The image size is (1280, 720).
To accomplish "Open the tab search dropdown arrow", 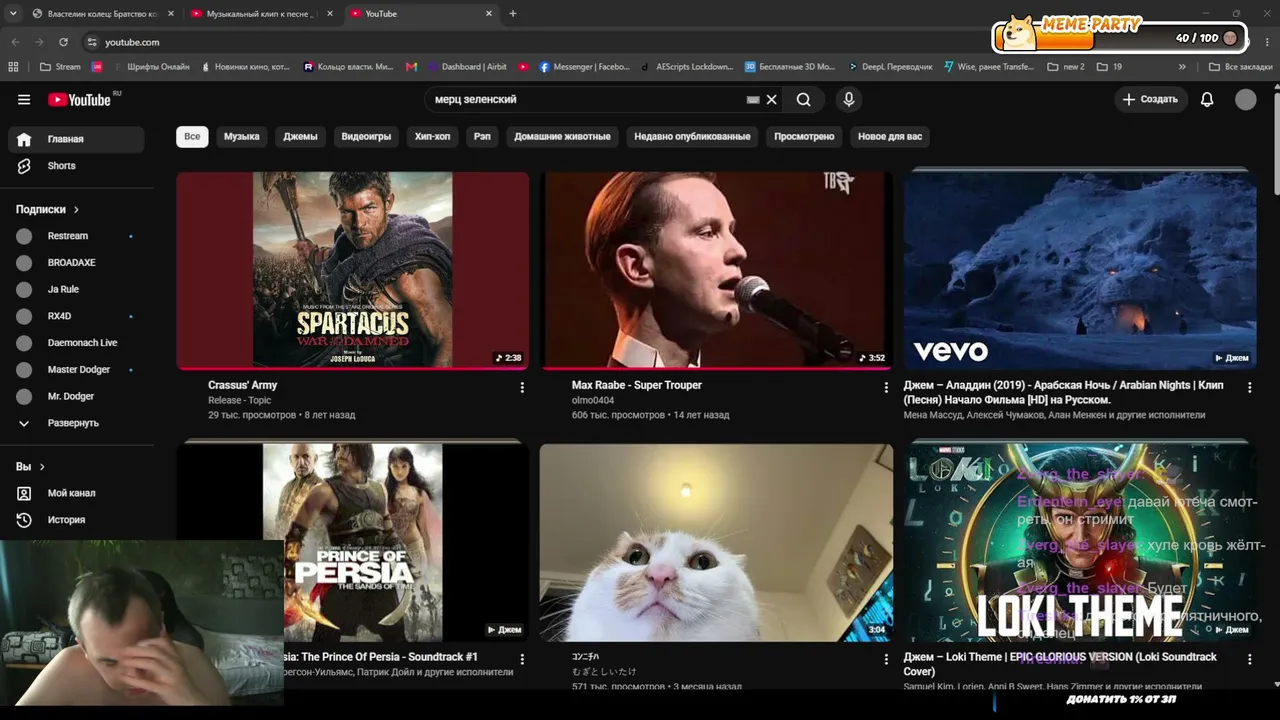I will (13, 14).
